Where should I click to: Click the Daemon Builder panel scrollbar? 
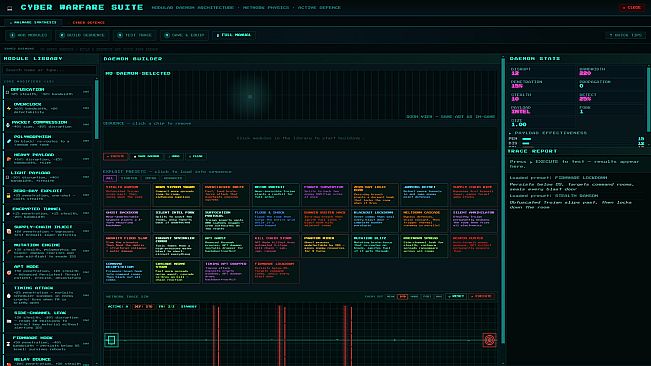[x=503, y=201]
